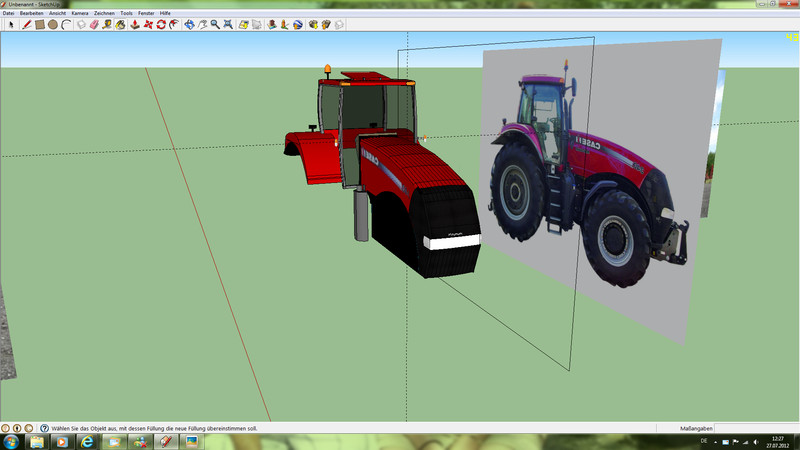
Task: Click the Add New Building icon
Action: pos(272,24)
